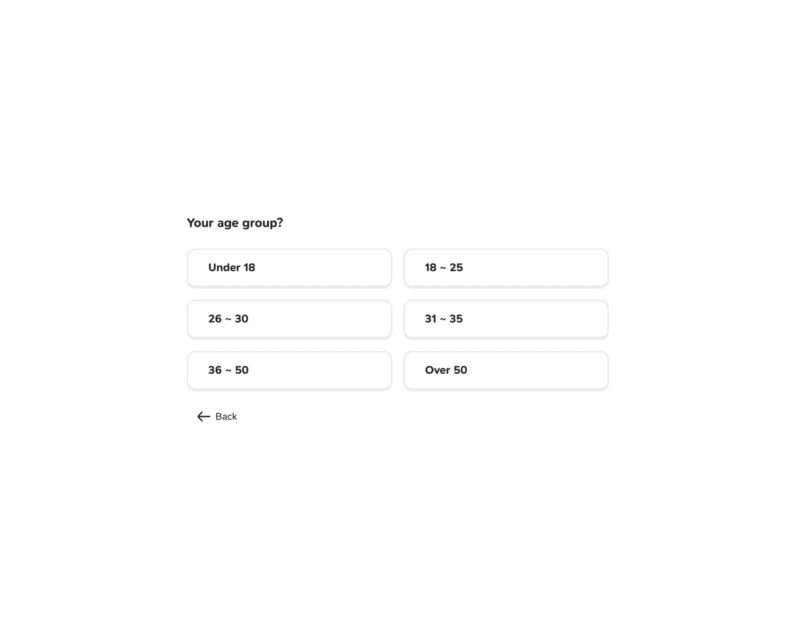Viewport: 800px width, 630px height.
Task: Pick the 26 ~ 30 age range
Action: (x=289, y=319)
